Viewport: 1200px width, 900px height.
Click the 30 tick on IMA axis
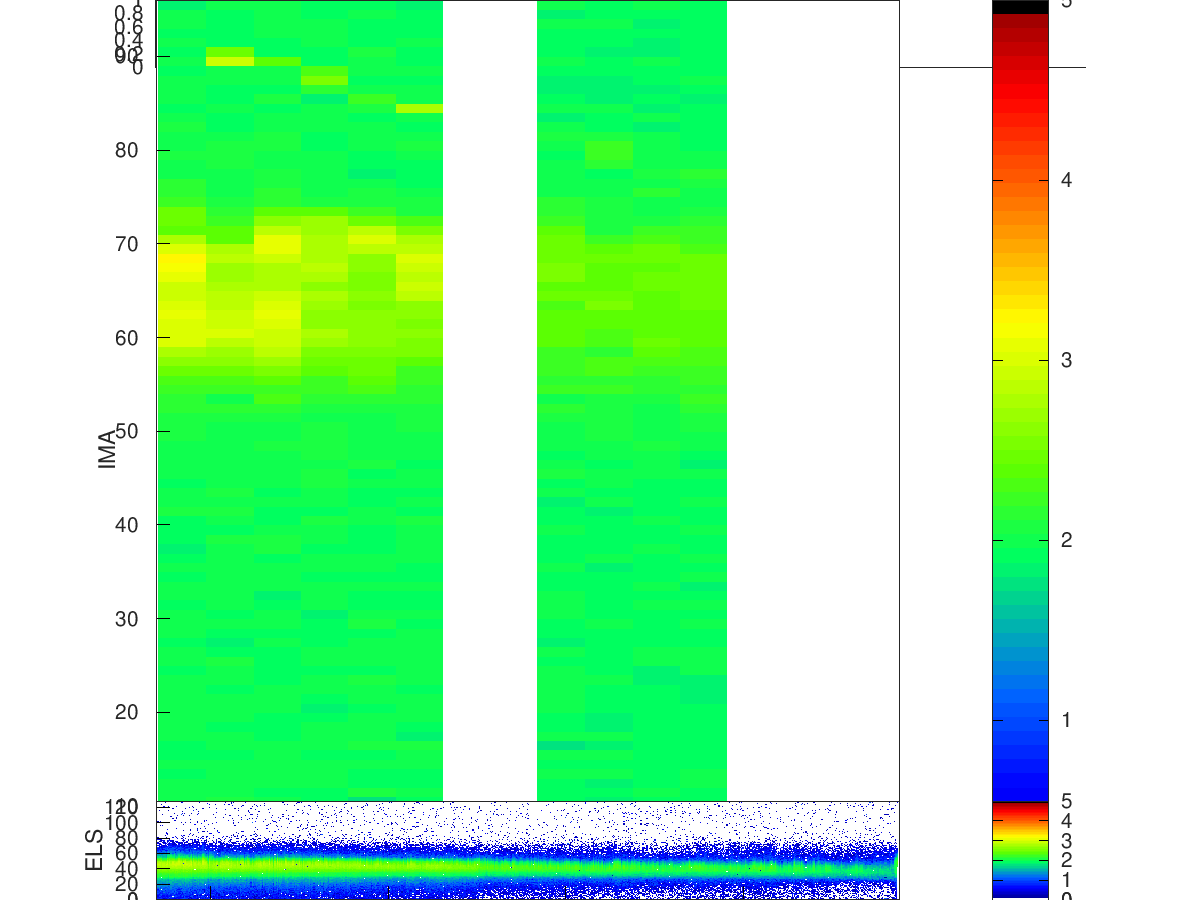click(x=127, y=619)
